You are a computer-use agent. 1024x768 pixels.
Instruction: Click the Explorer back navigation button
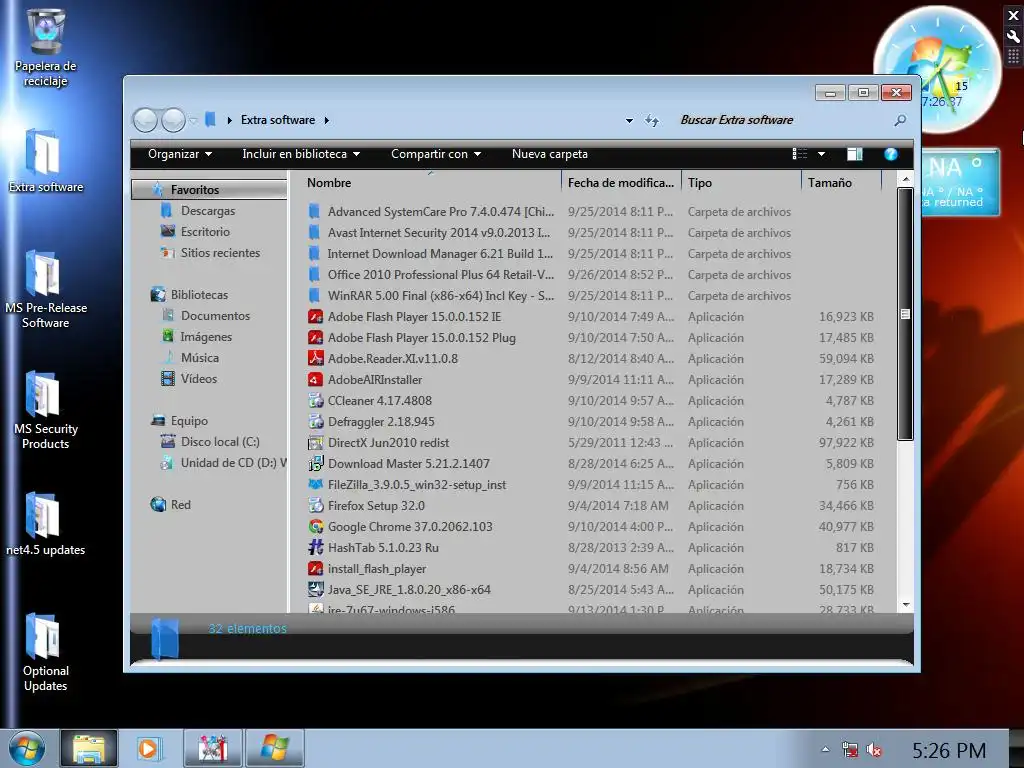[145, 120]
